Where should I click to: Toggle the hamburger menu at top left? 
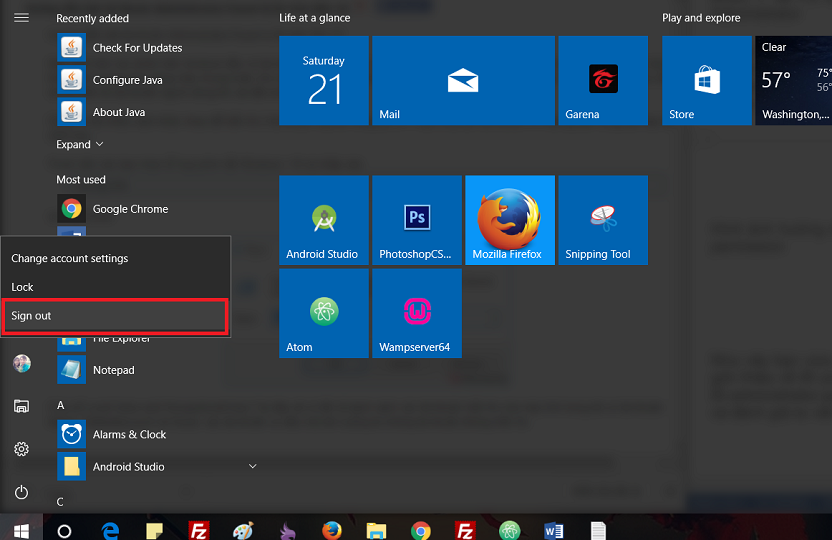point(21,18)
